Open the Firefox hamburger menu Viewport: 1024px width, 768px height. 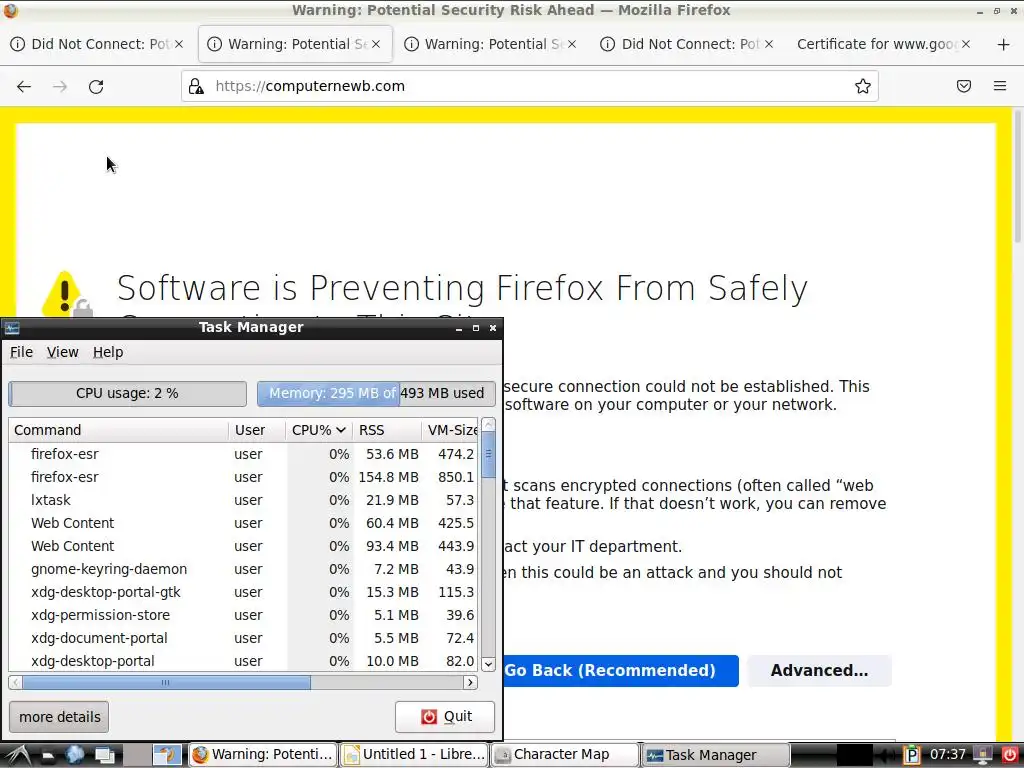(x=1000, y=86)
